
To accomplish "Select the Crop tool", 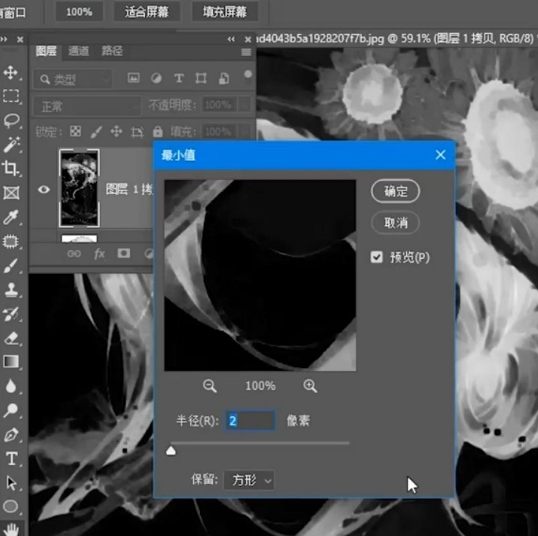I will tap(10, 168).
